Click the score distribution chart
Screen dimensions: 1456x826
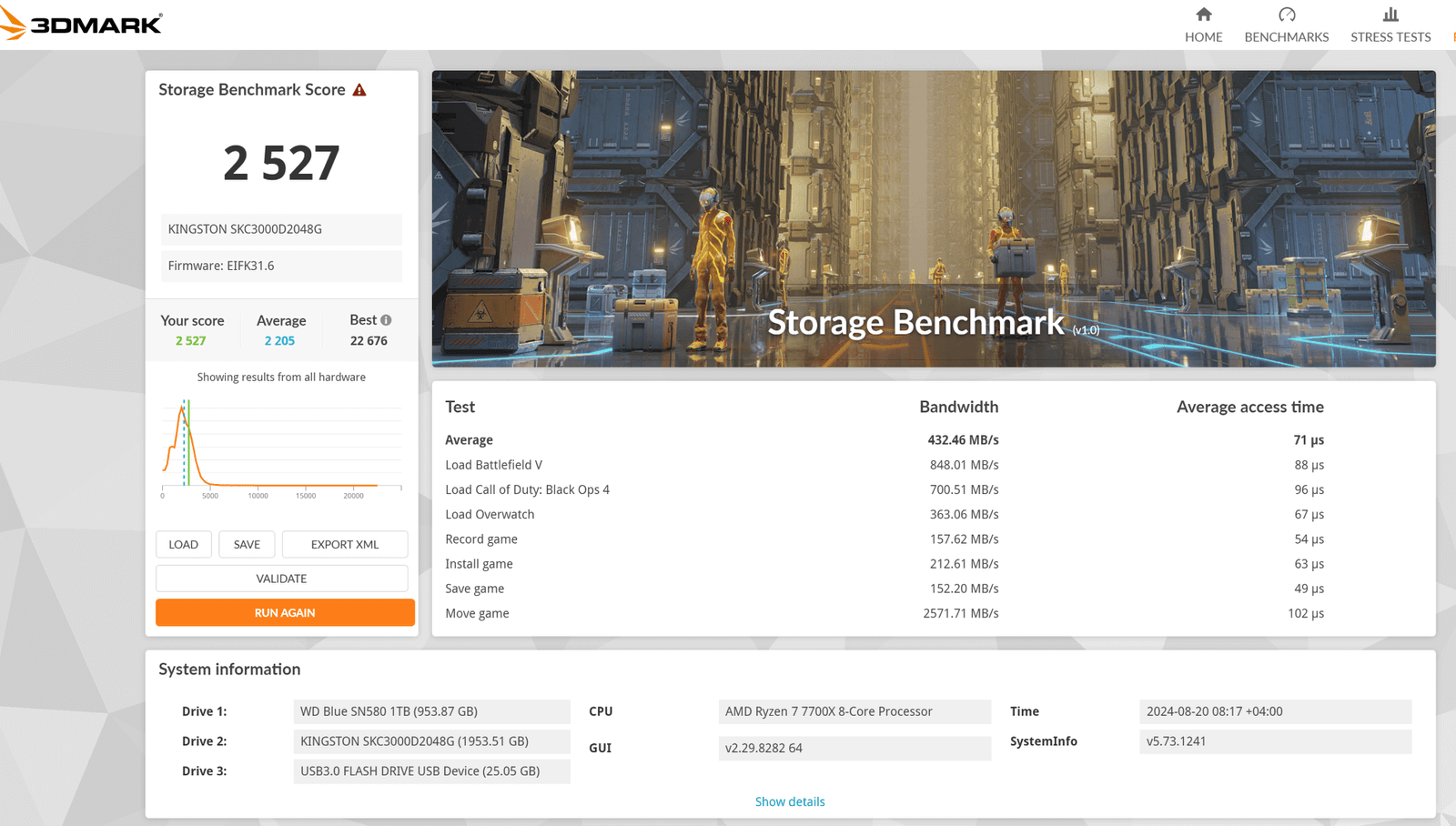pyautogui.click(x=281, y=448)
